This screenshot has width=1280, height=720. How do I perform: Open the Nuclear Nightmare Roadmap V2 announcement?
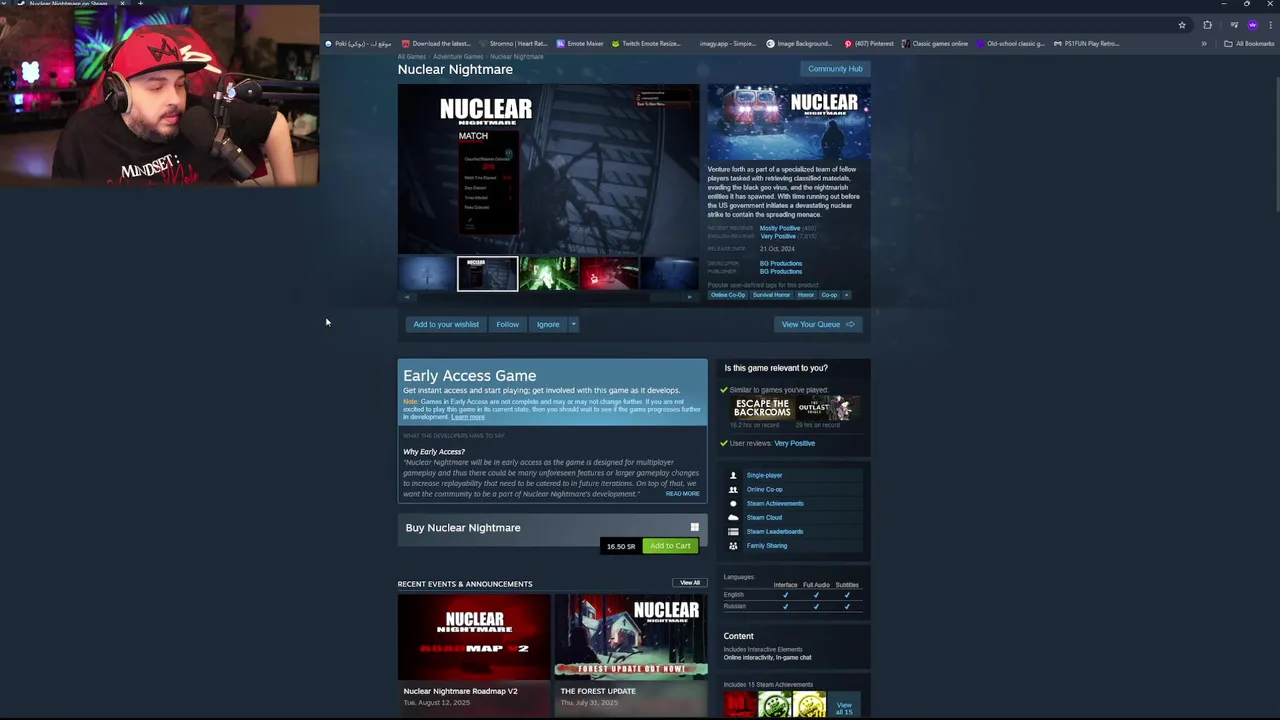(x=474, y=655)
